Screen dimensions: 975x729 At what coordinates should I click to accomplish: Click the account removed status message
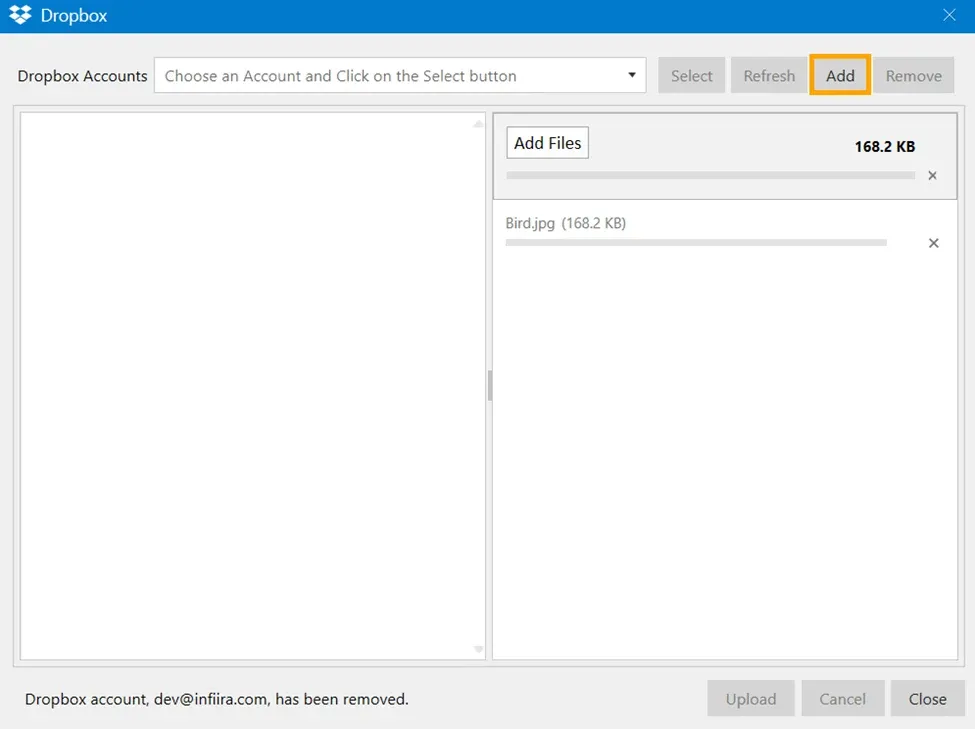pyautogui.click(x=216, y=699)
